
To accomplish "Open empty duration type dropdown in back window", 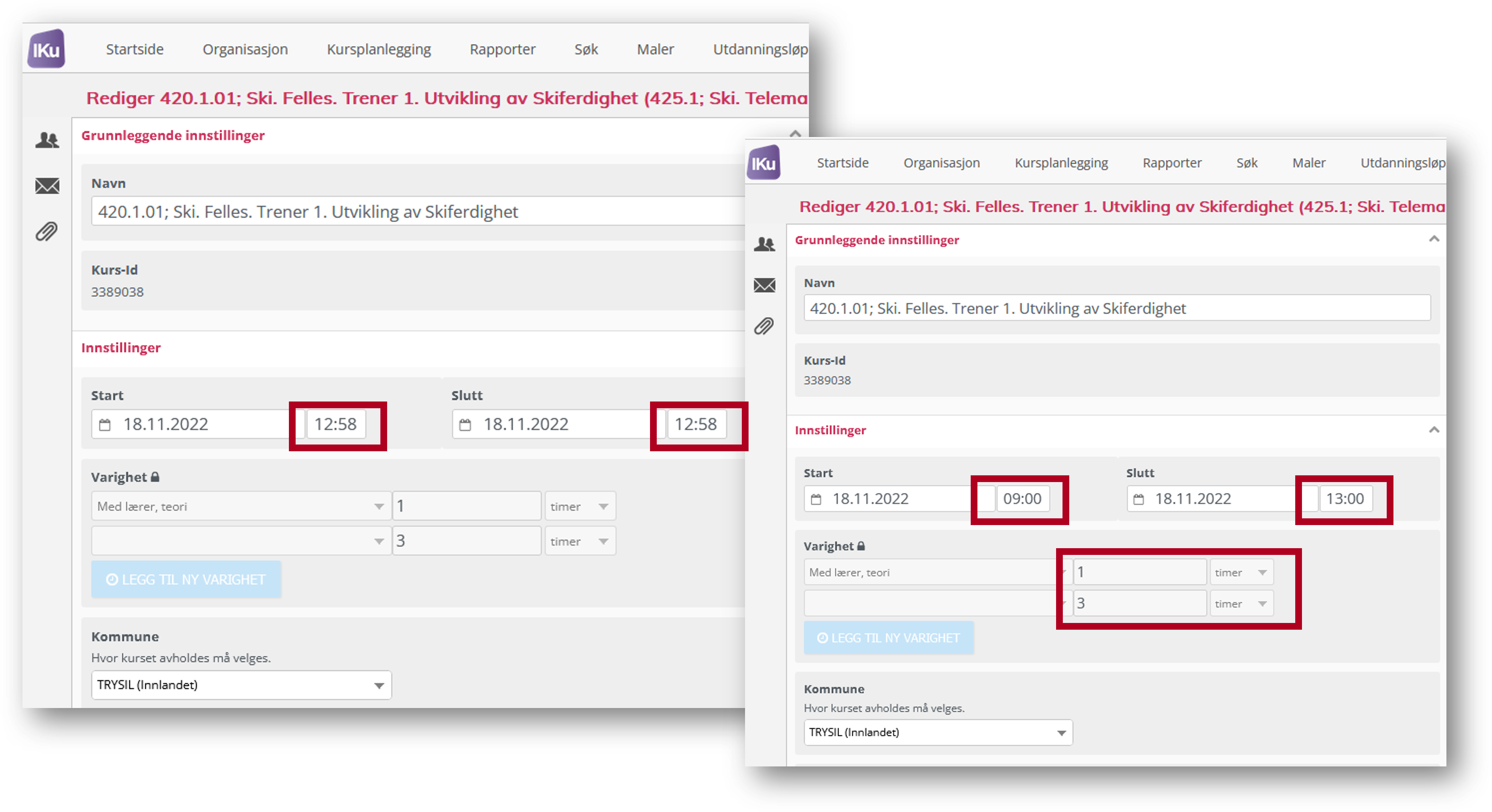I will [241, 541].
